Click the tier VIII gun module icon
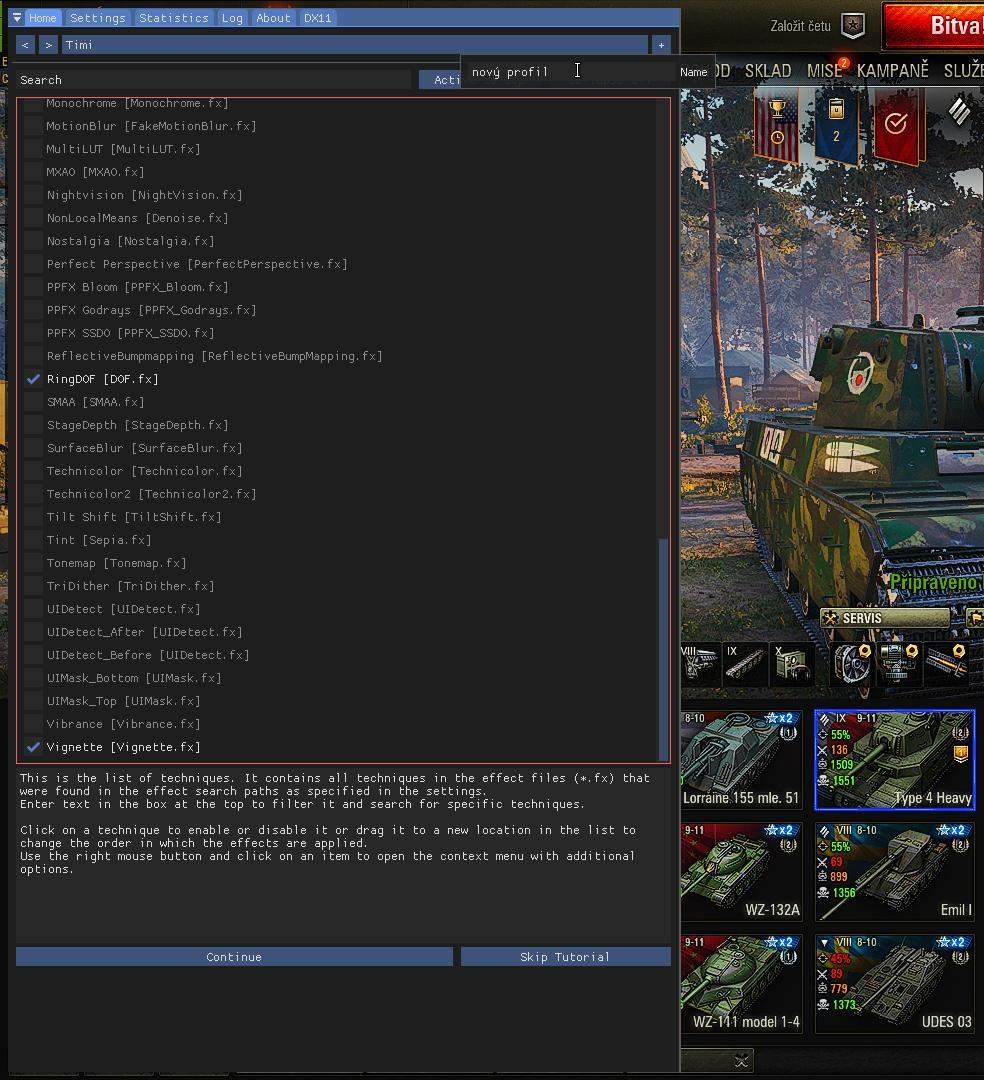This screenshot has width=984, height=1080. 701,663
